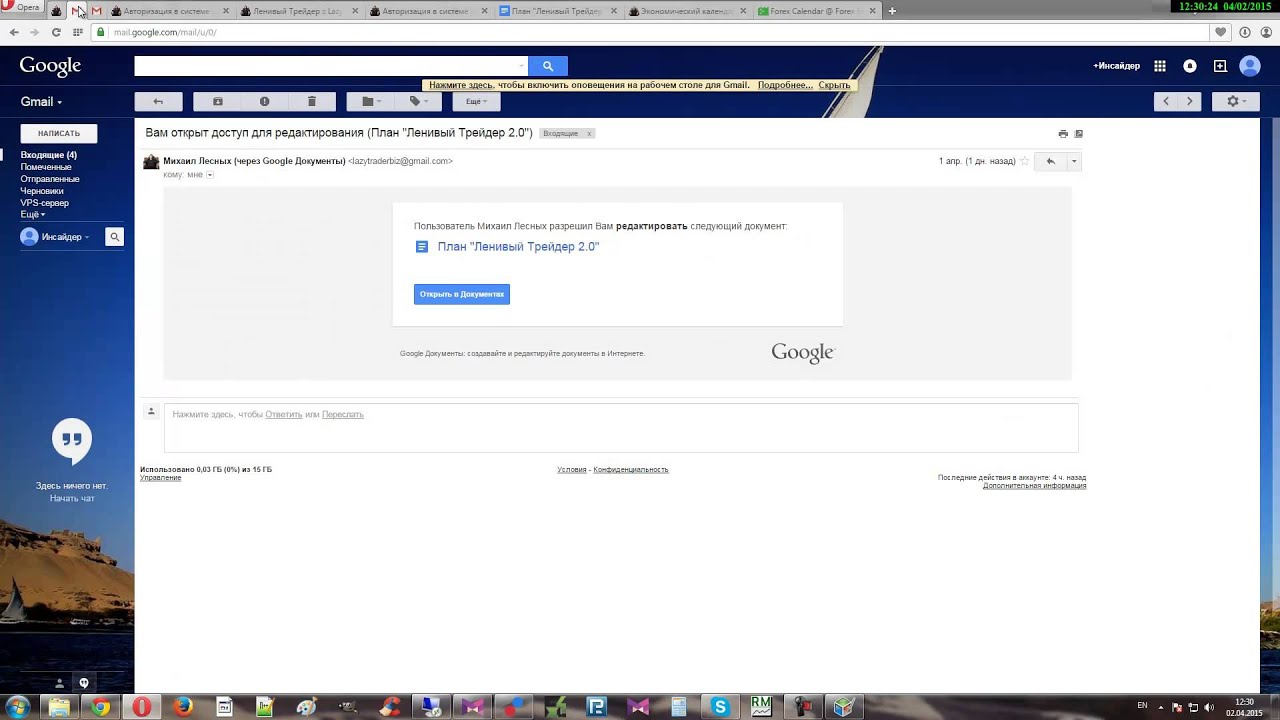
Task: Reply using arrow button in message header
Action: pyautogui.click(x=1050, y=161)
